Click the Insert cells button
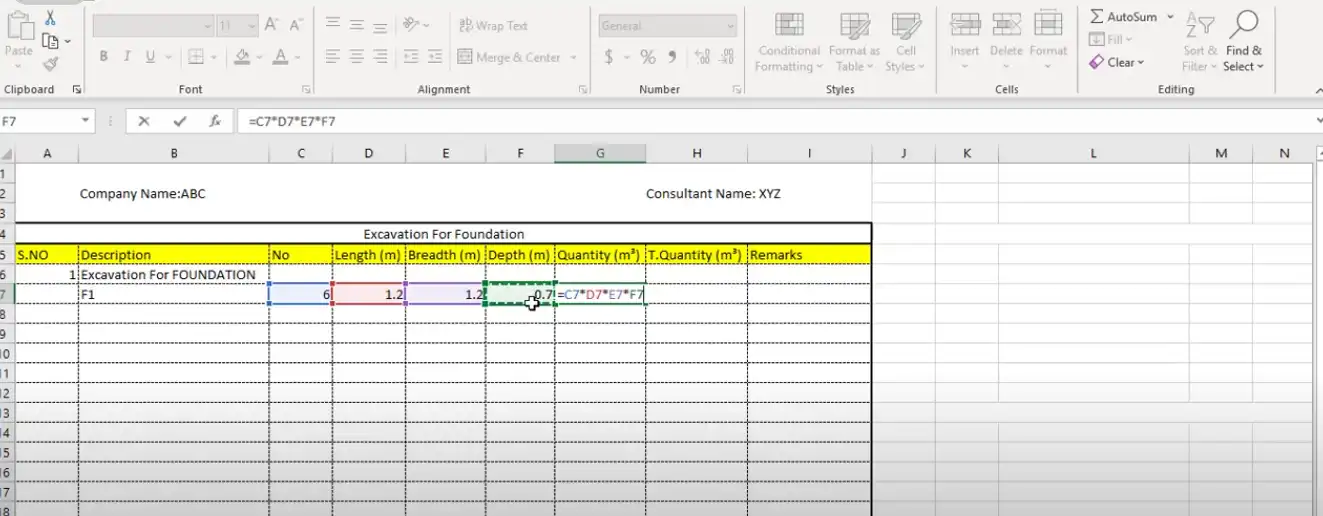The height and width of the screenshot is (516, 1323). pos(965,41)
